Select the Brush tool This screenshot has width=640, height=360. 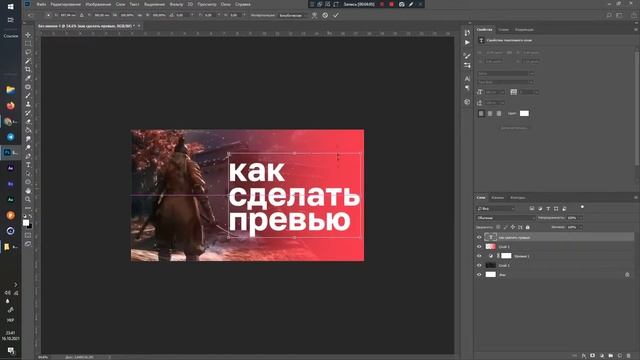[28, 96]
